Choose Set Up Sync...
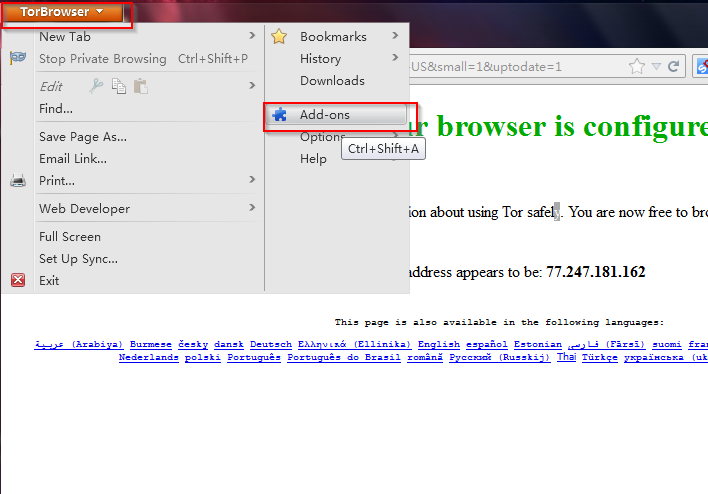The height and width of the screenshot is (494, 708). click(78, 259)
